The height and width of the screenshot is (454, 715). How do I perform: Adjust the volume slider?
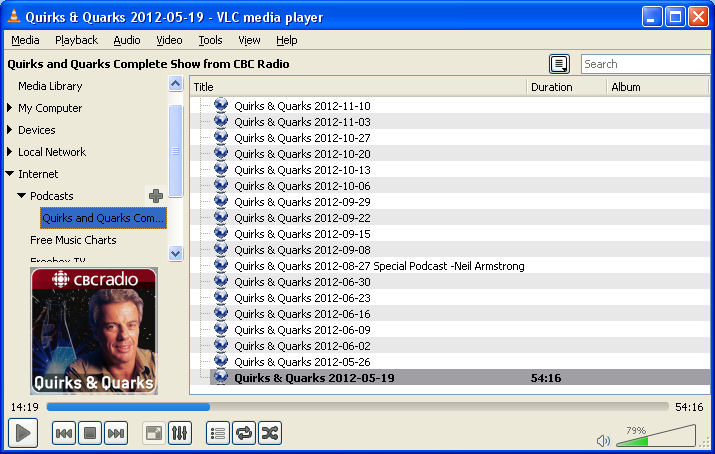pos(655,437)
